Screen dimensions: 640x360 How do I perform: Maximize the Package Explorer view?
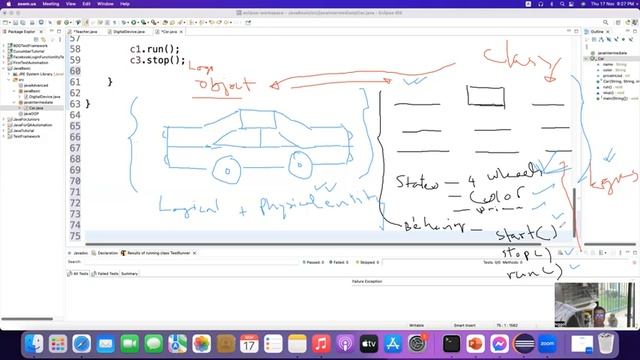pos(59,31)
